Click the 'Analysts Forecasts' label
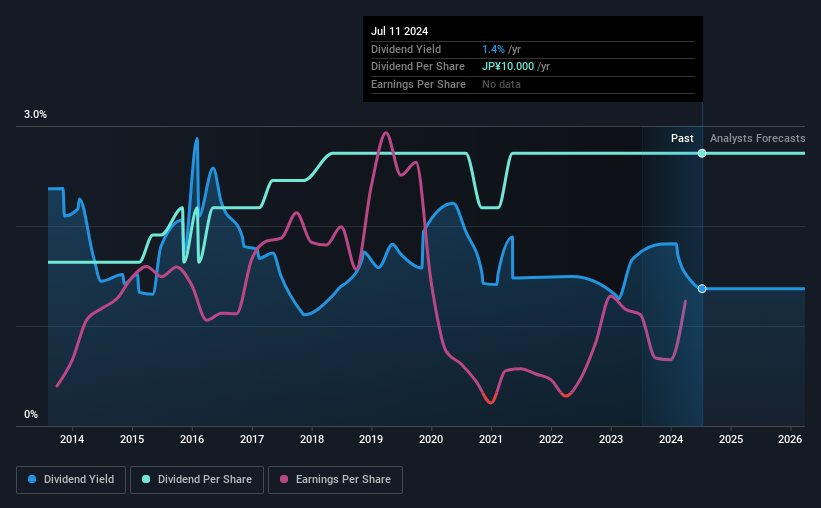Screen dimensions: 821x508 [757, 138]
